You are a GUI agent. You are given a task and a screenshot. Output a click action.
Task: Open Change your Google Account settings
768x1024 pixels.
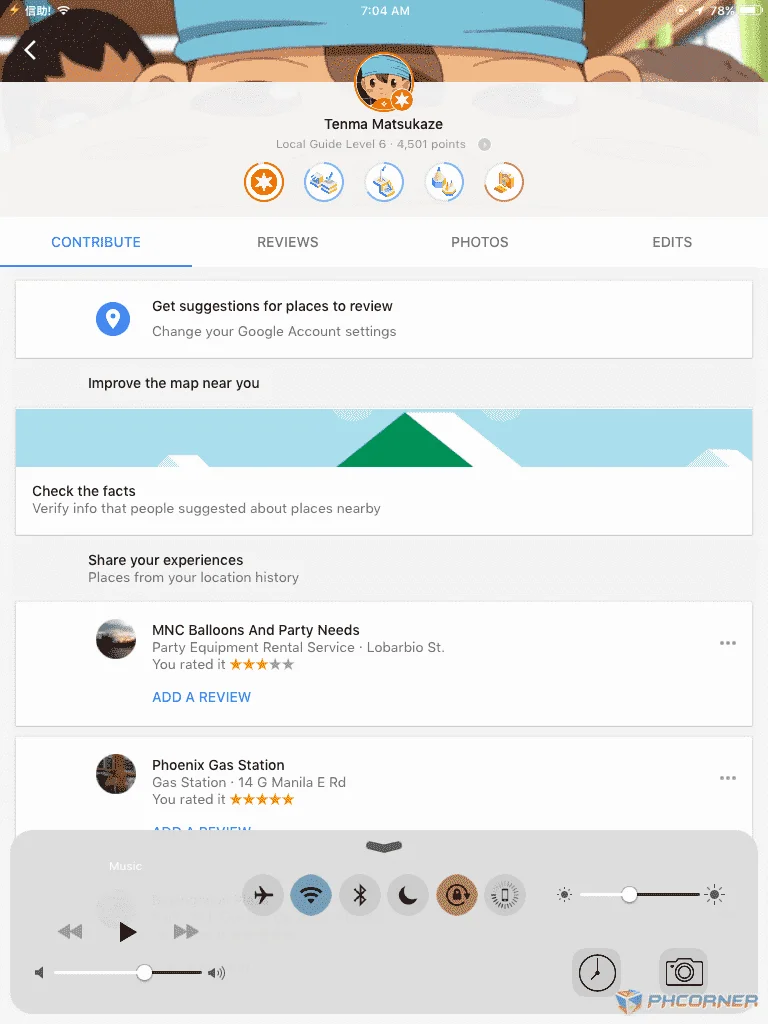[x=274, y=332]
